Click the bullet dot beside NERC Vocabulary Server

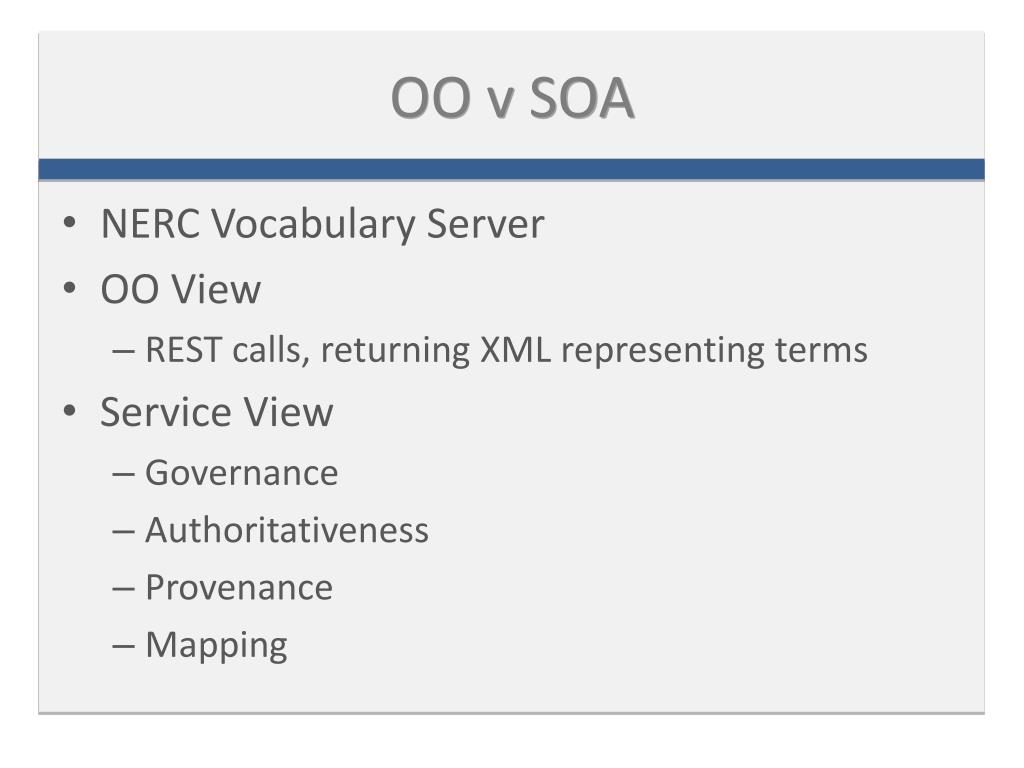click(x=70, y=223)
